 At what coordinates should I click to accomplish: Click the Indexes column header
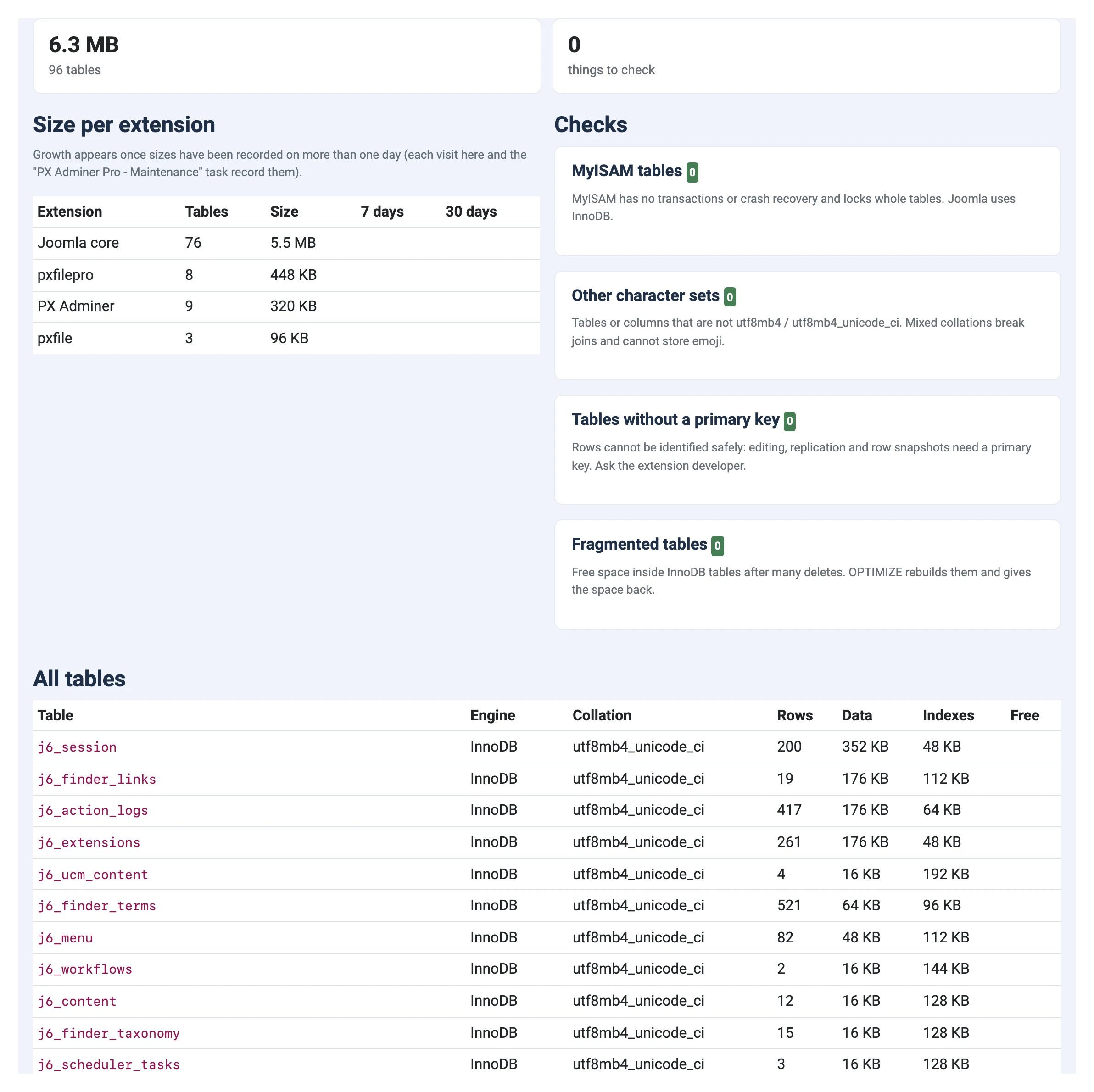click(x=948, y=716)
